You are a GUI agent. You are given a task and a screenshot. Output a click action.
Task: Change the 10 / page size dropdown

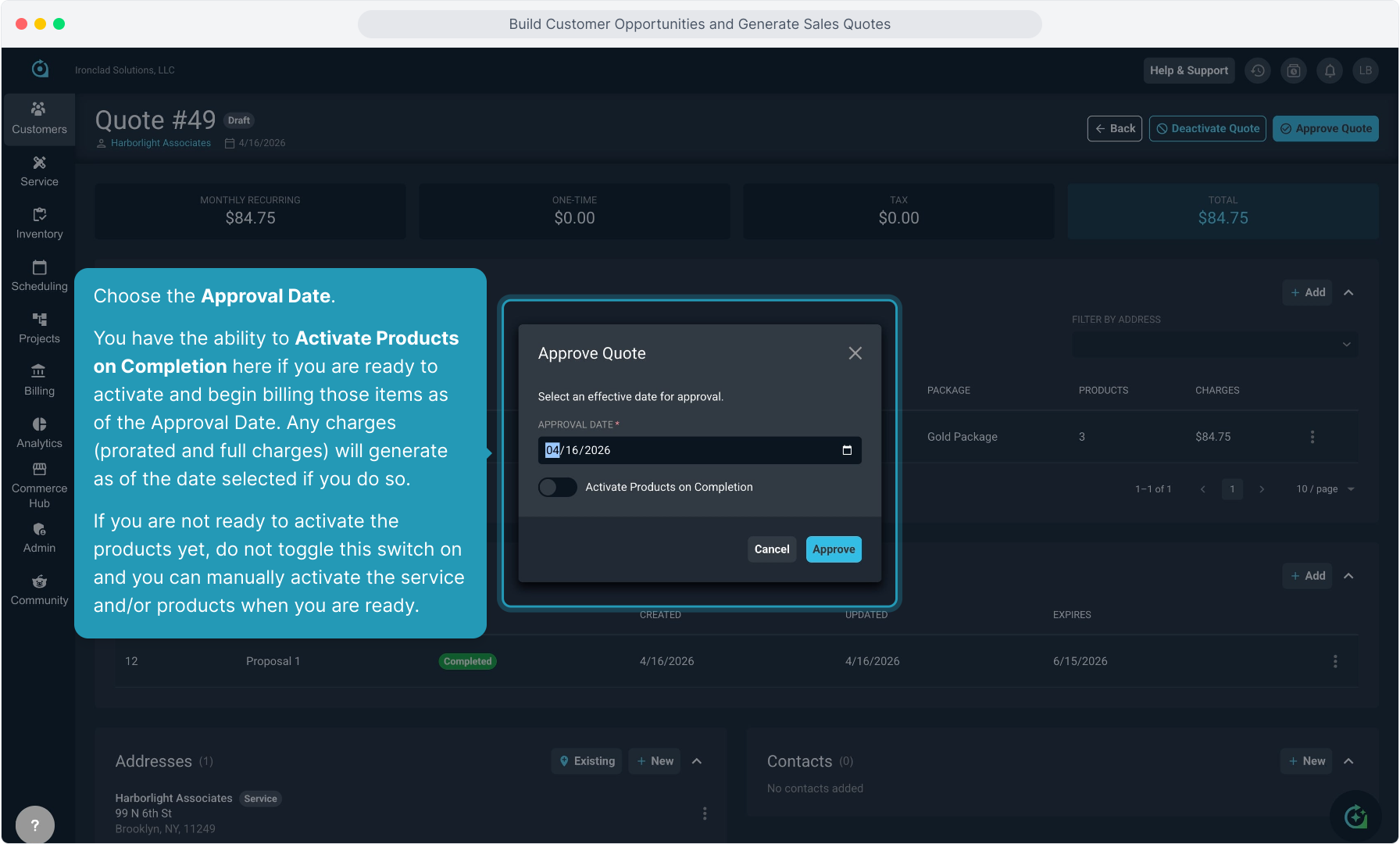tap(1325, 489)
